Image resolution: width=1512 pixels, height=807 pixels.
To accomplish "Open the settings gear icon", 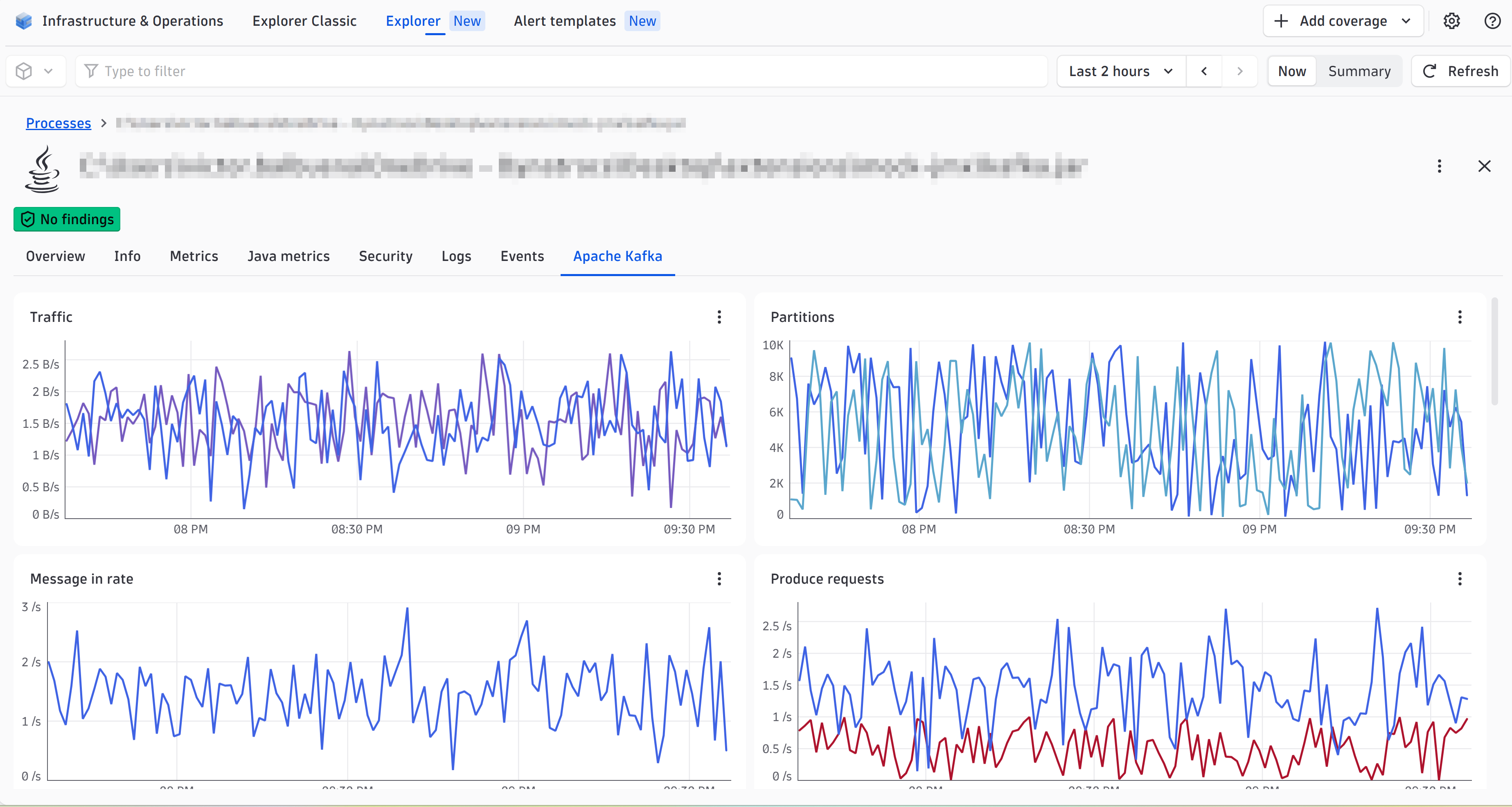I will 1451,21.
